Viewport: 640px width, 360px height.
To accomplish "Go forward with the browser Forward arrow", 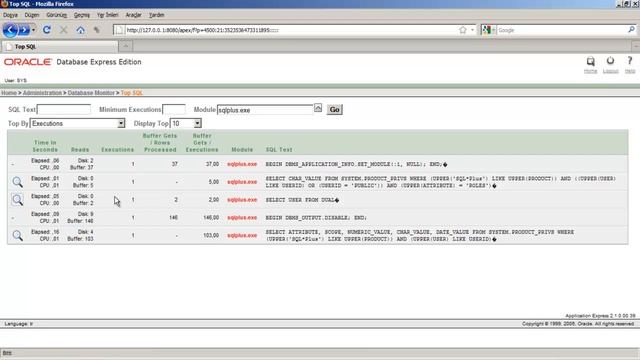I will pos(24,30).
